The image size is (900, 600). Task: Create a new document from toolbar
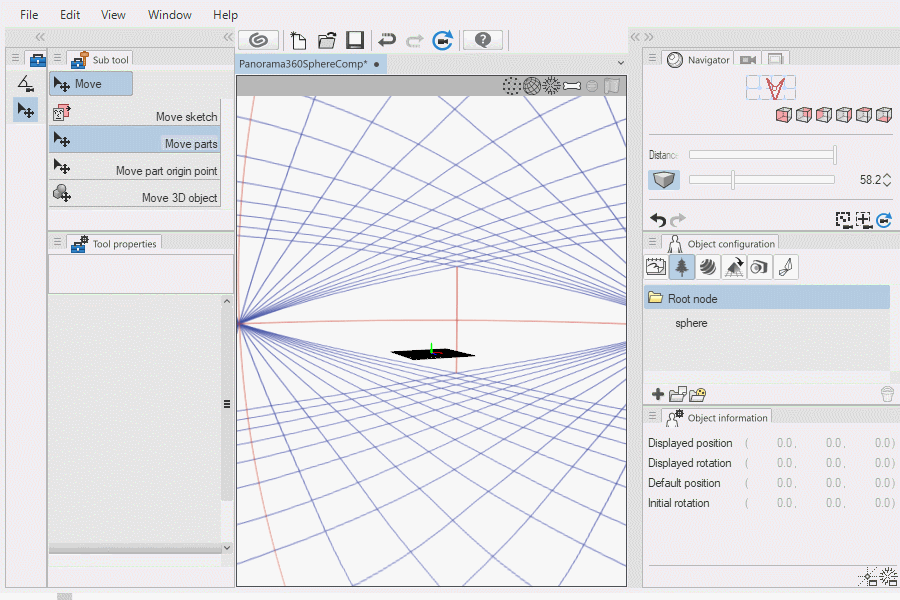298,40
